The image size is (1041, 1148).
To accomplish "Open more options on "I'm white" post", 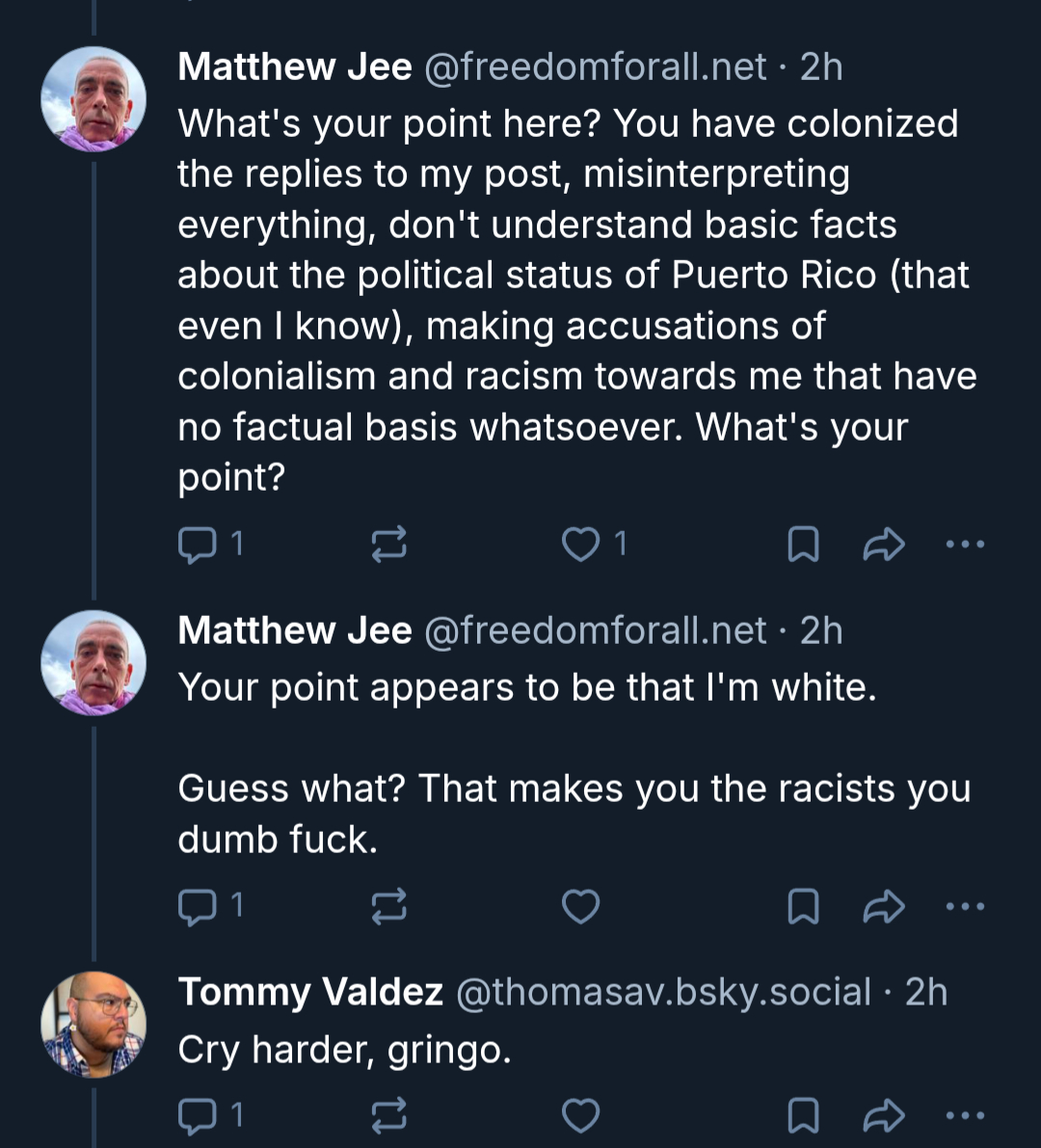I will tap(965, 906).
